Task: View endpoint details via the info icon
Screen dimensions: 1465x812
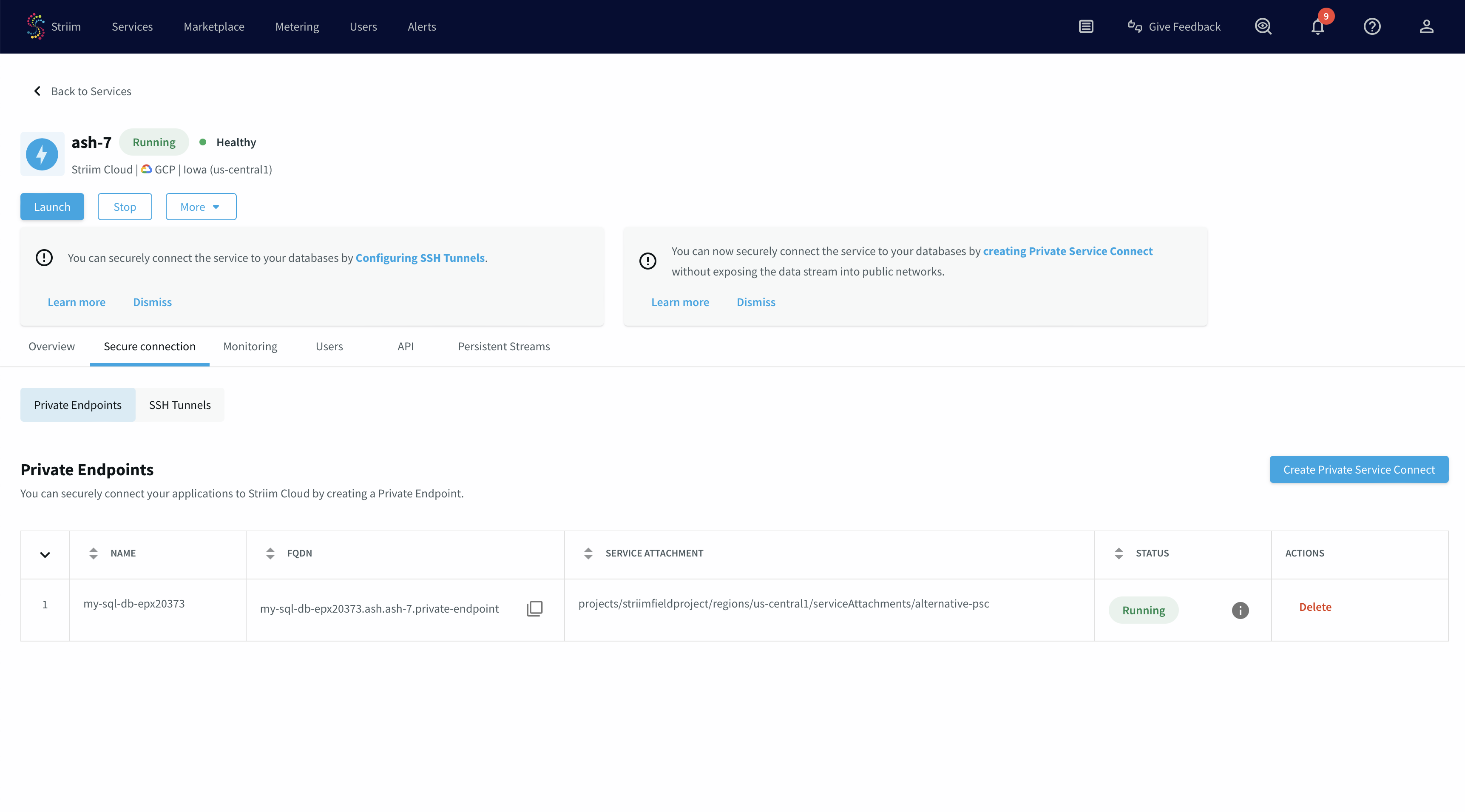Action: tap(1241, 610)
